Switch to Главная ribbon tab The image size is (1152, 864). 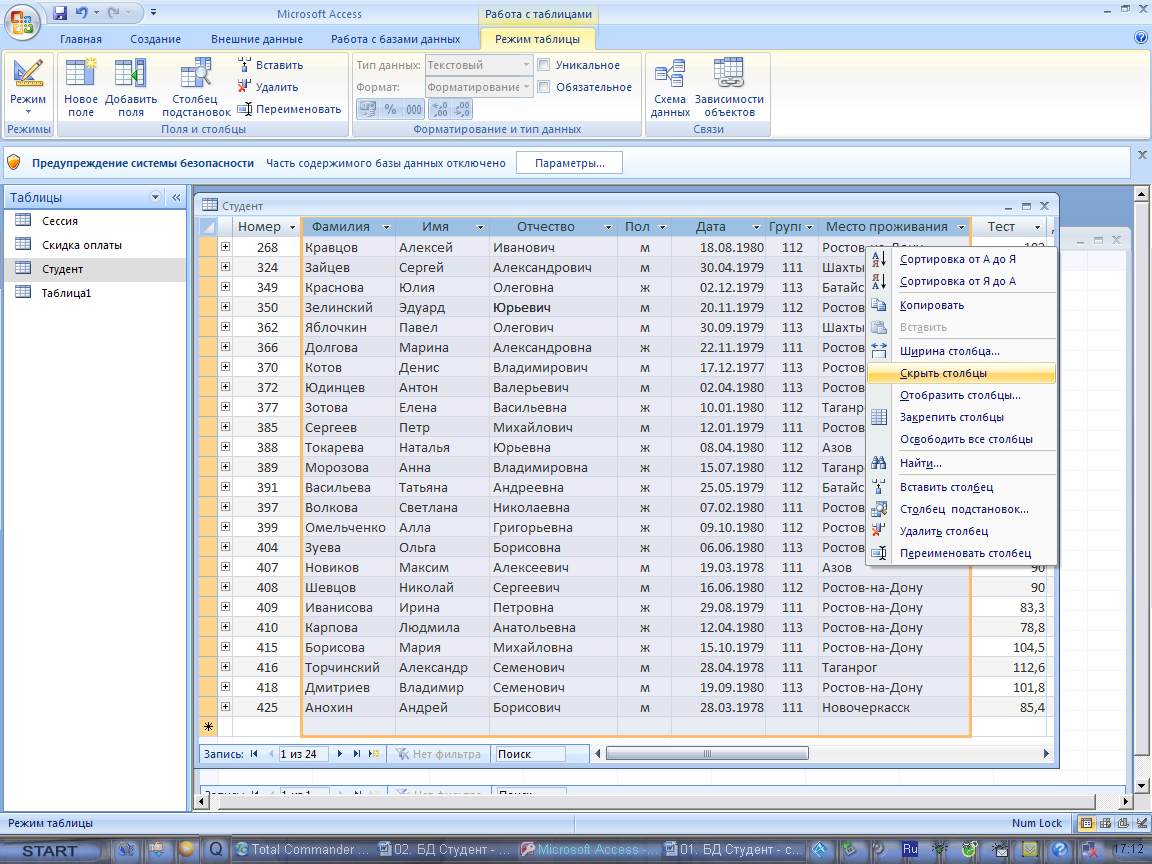pyautogui.click(x=81, y=39)
